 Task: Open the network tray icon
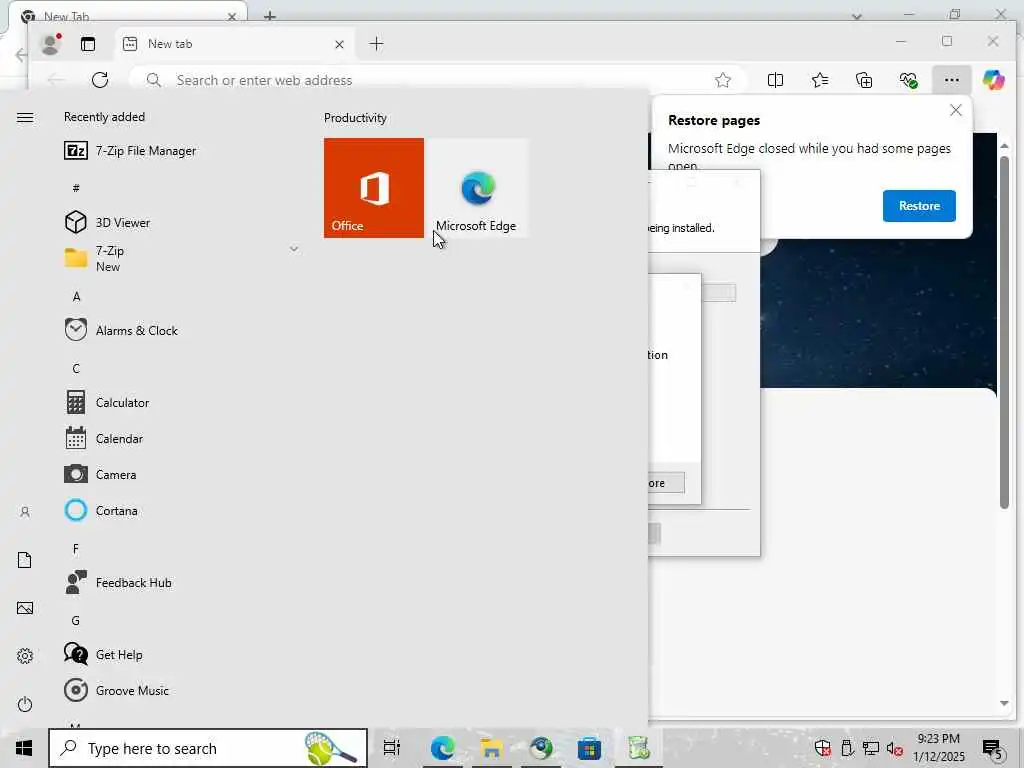871,748
